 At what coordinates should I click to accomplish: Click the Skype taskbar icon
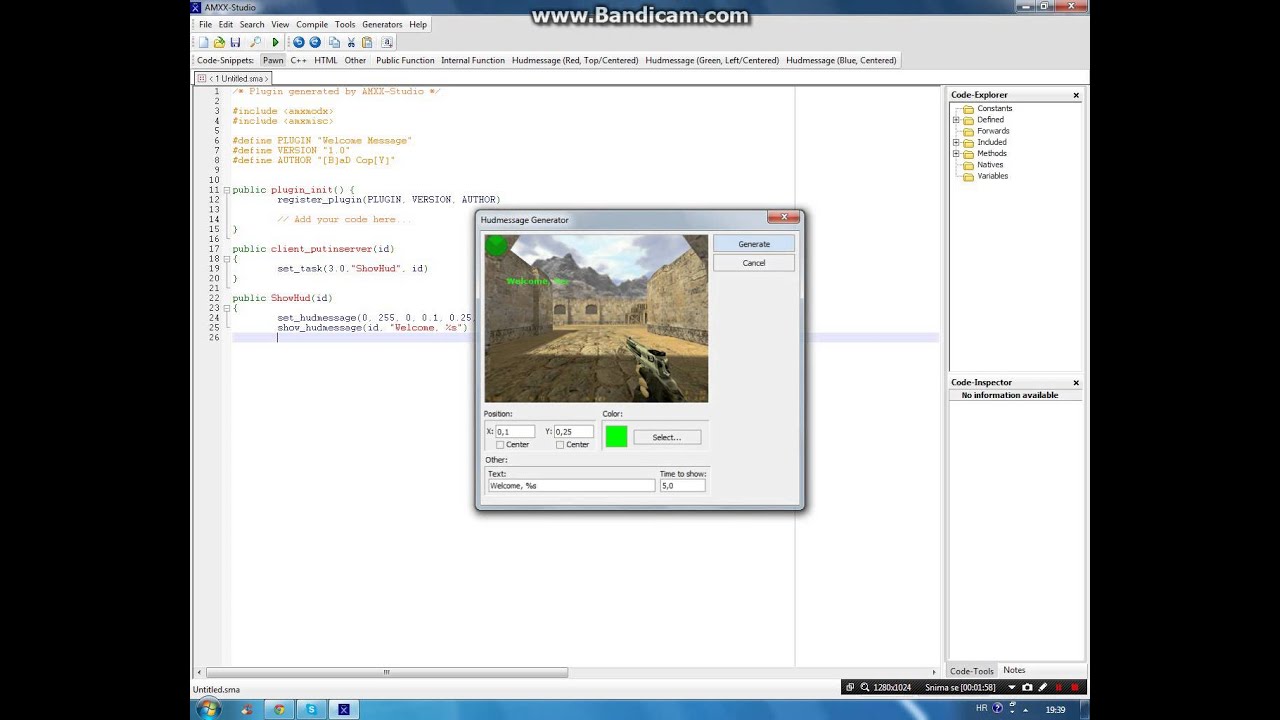[x=312, y=709]
